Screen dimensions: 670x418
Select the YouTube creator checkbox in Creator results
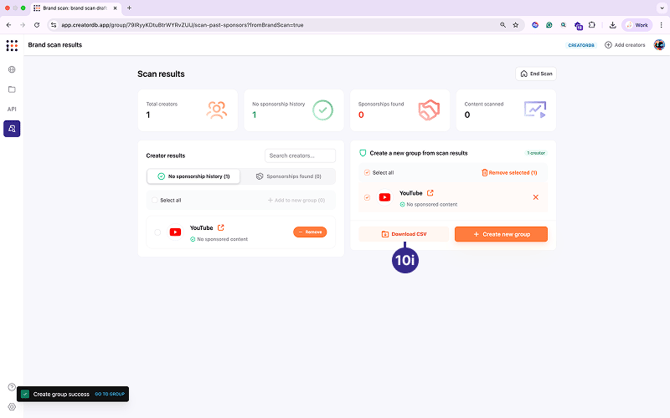[158, 232]
